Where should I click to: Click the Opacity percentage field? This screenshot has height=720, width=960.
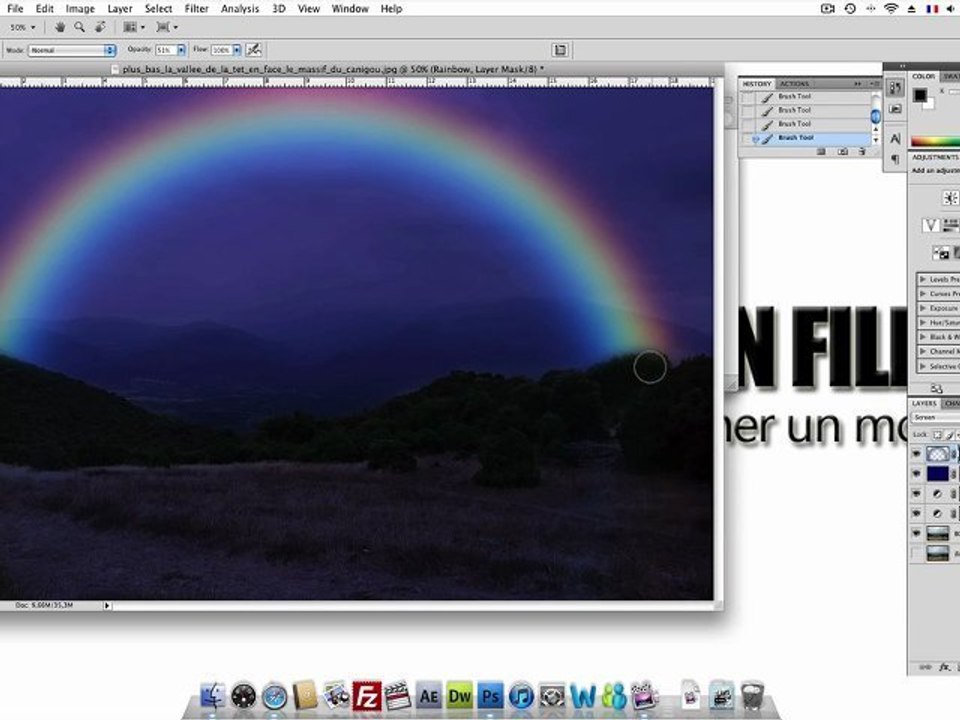(x=166, y=50)
